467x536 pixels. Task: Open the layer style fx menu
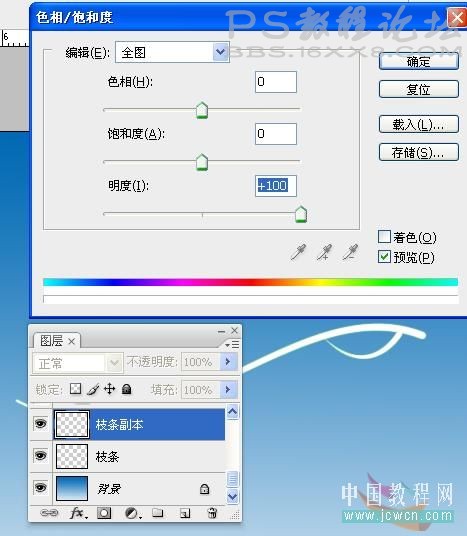point(78,513)
